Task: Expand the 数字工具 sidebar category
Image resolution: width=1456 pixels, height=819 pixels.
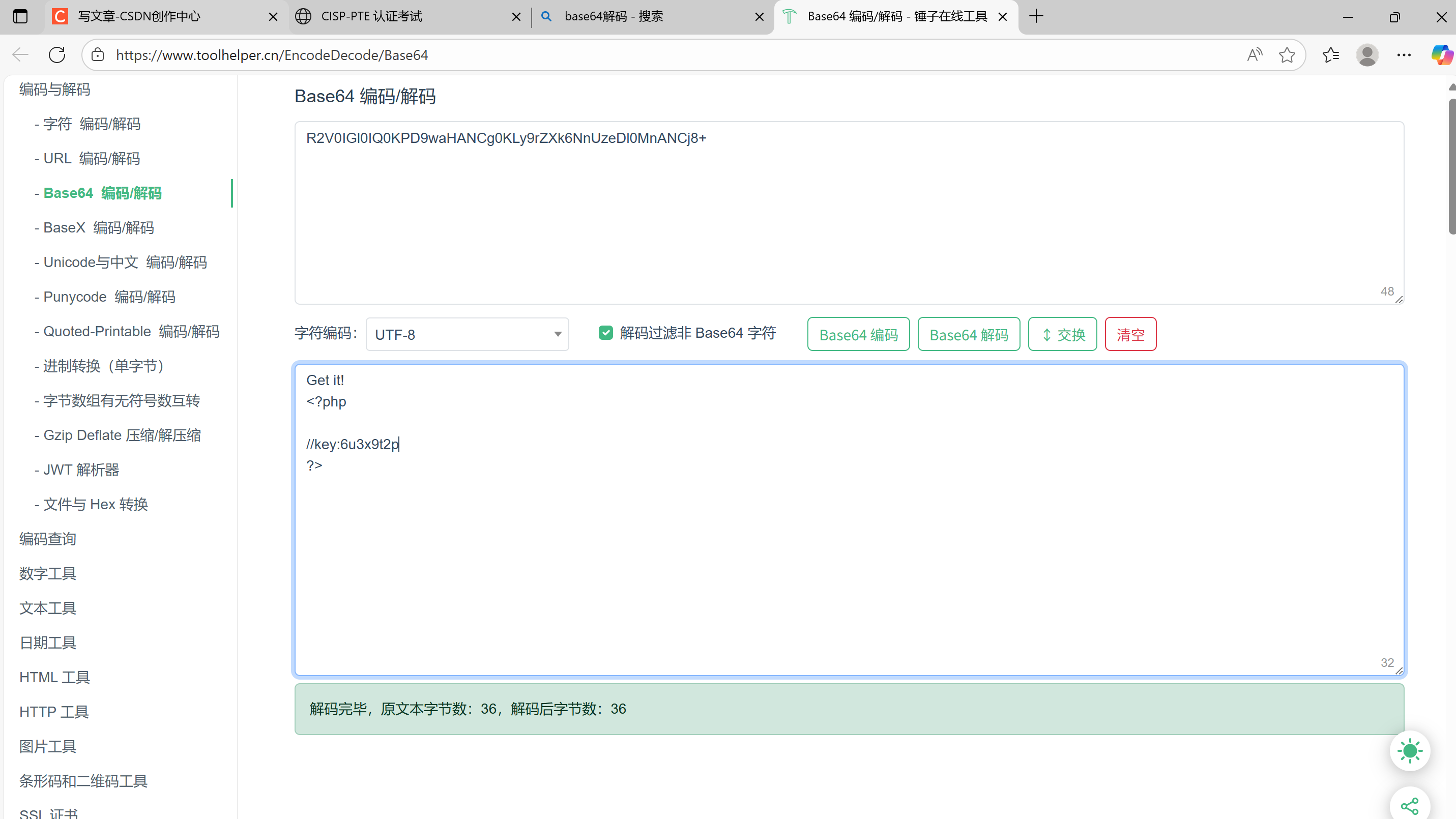Action: pos(48,573)
